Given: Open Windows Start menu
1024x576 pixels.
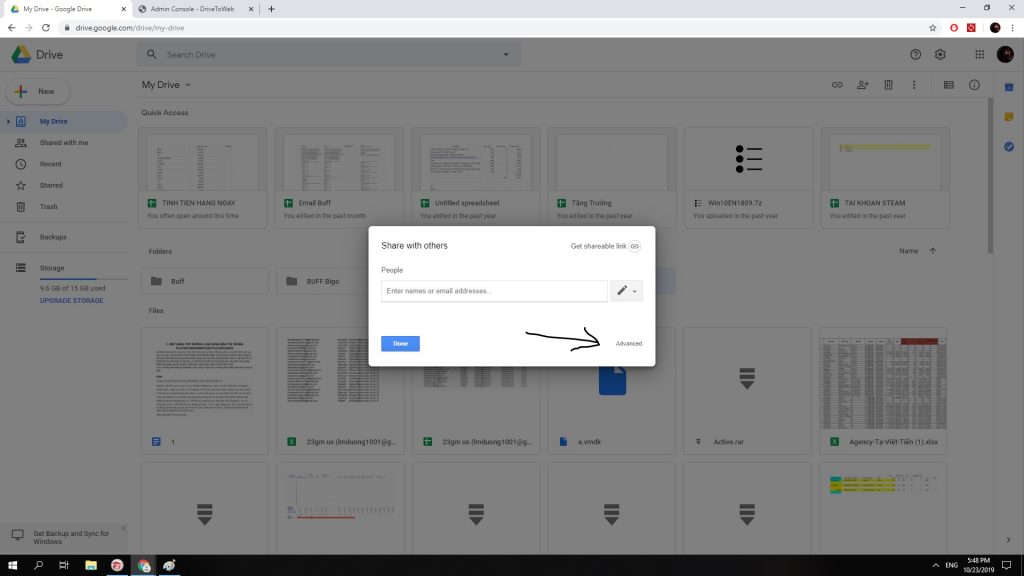Looking at the screenshot, I should coord(12,566).
